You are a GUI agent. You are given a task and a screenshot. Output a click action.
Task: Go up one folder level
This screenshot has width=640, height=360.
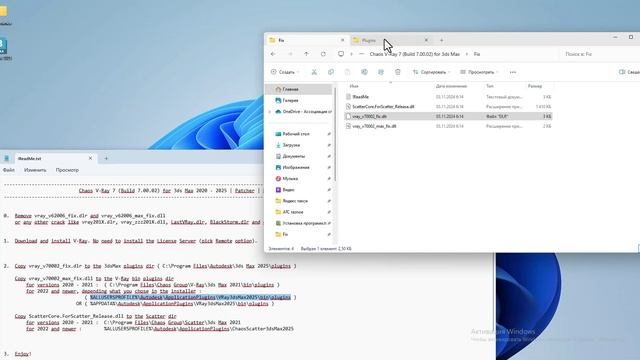306,54
